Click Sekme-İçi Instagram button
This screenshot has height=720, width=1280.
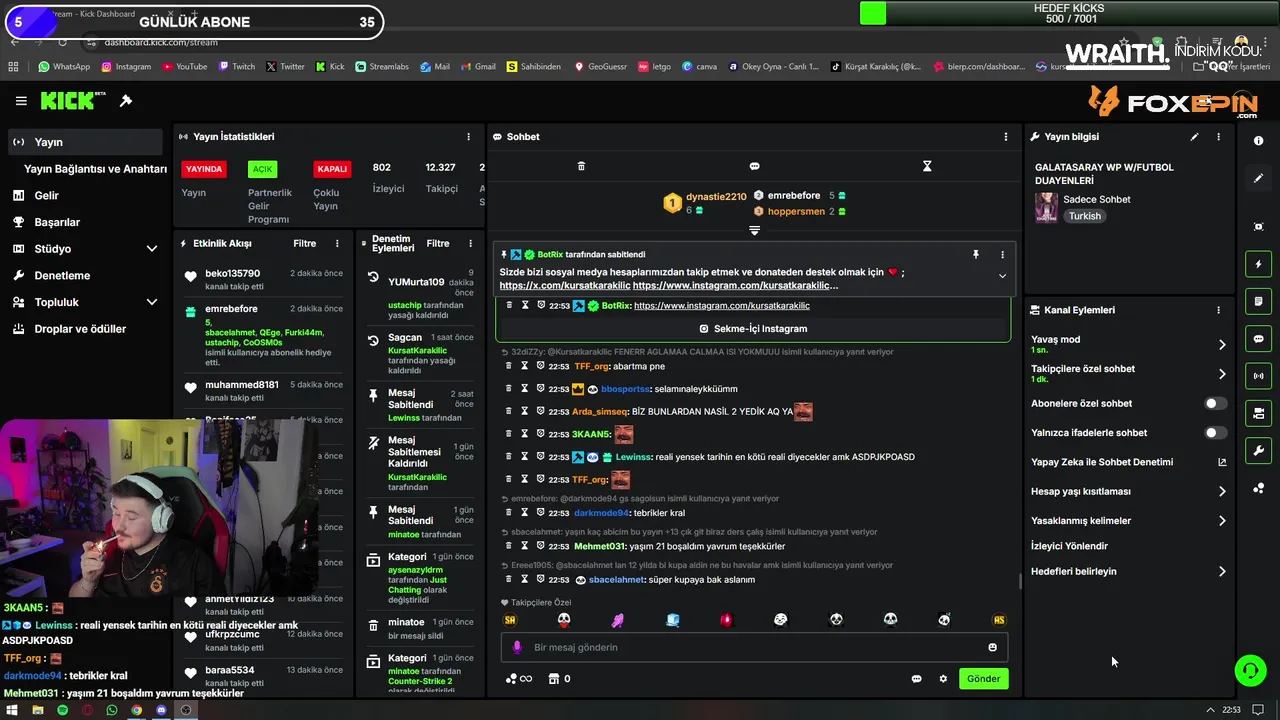(x=754, y=328)
